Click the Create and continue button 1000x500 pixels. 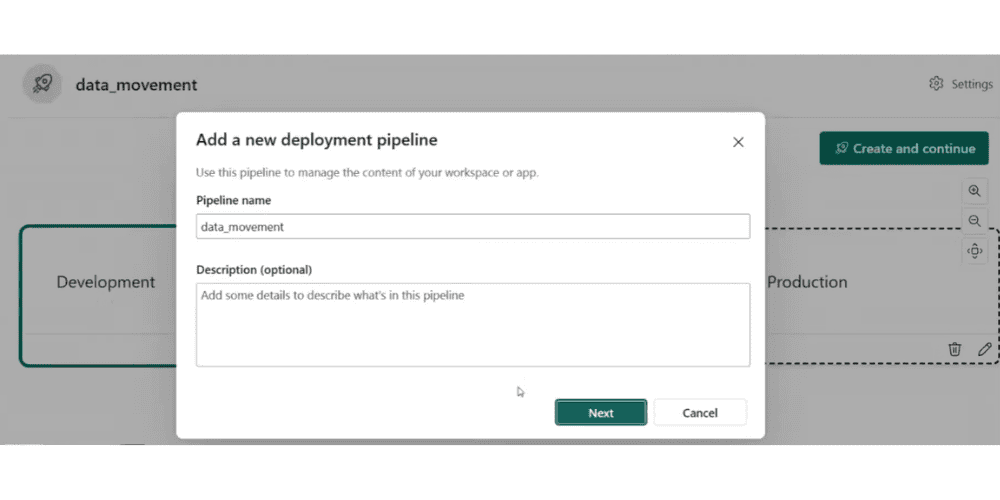click(904, 148)
